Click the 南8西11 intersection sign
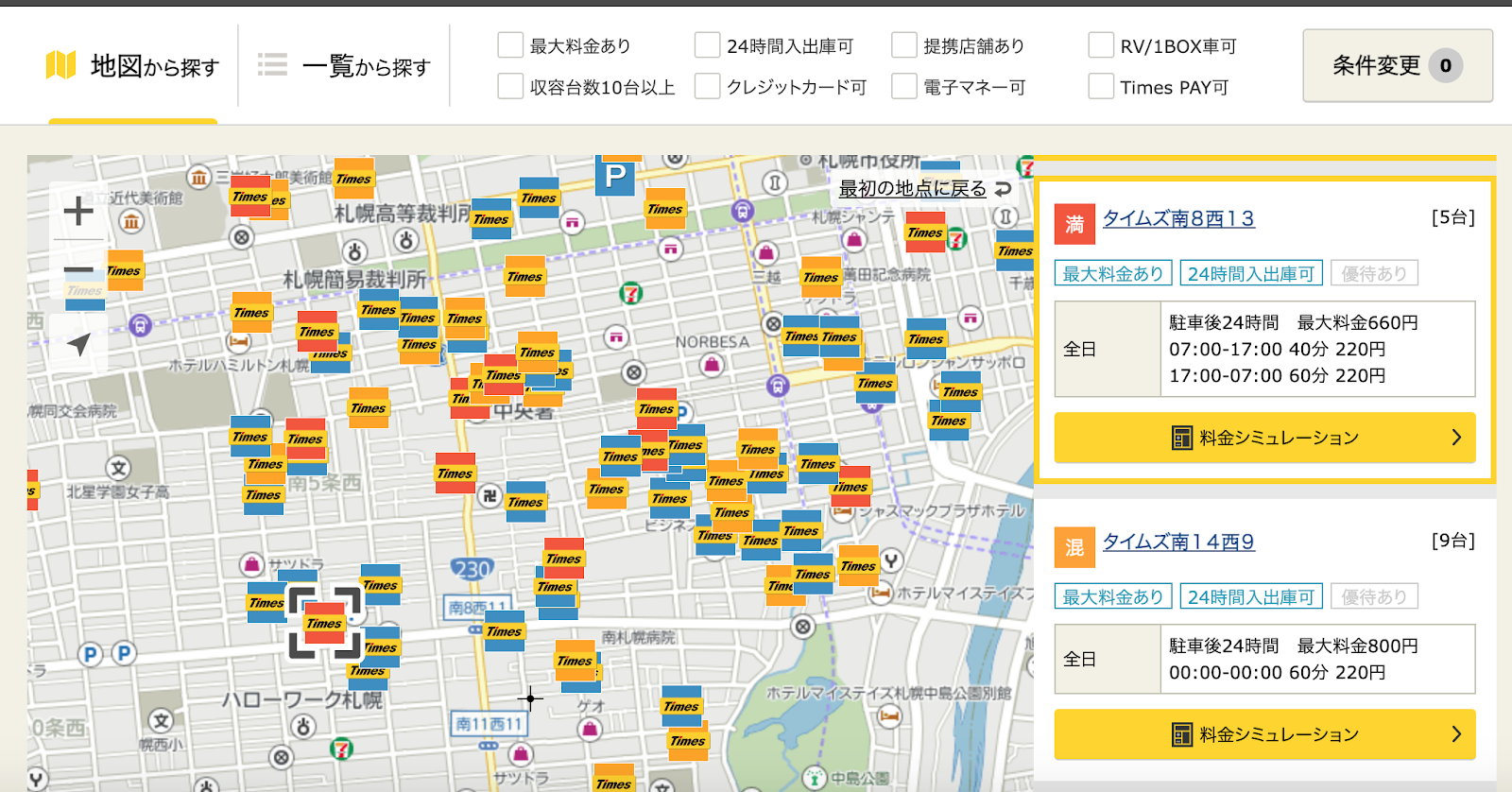The width and height of the screenshot is (1512, 792). click(x=477, y=607)
